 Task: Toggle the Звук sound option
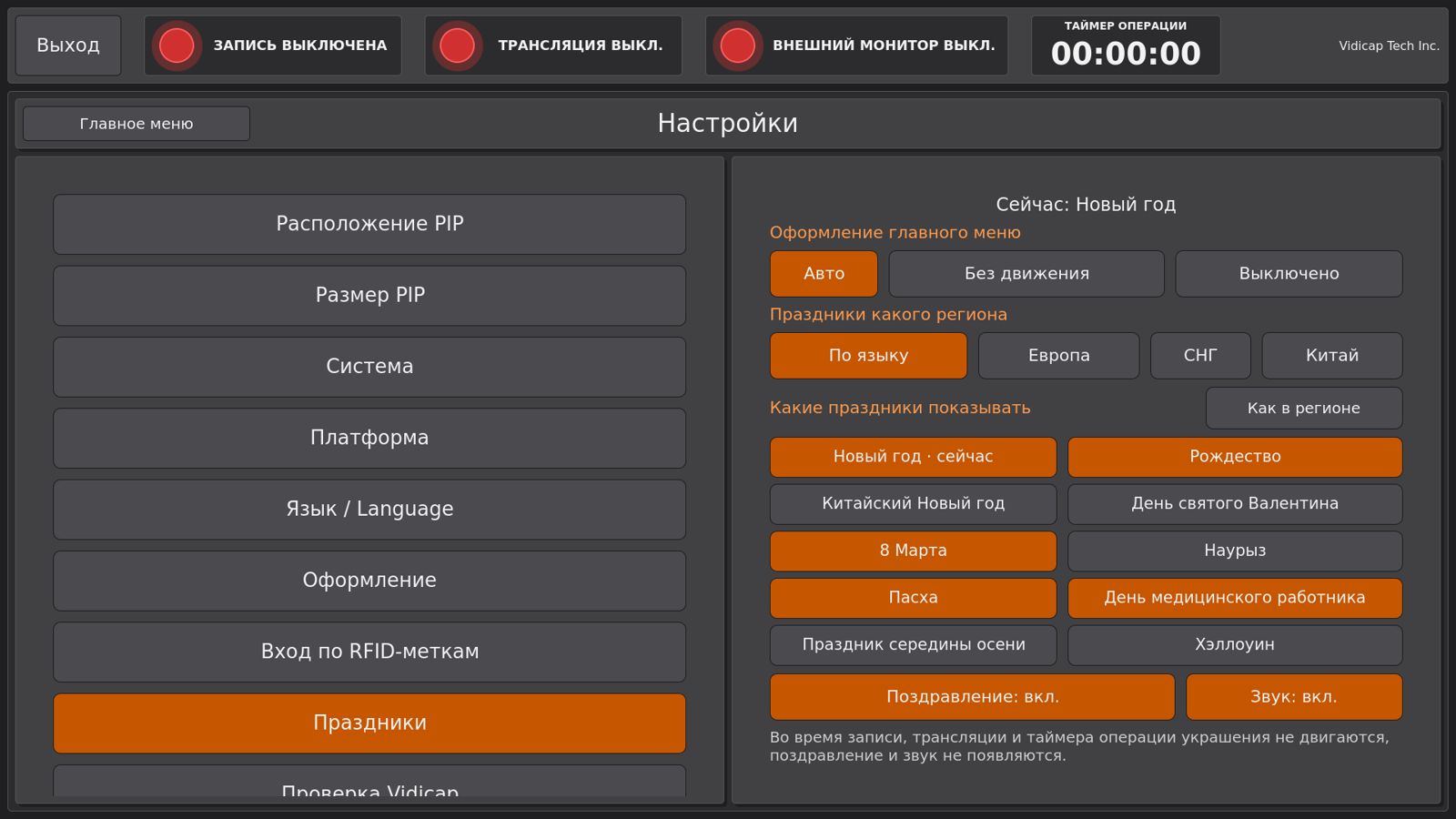point(1294,697)
